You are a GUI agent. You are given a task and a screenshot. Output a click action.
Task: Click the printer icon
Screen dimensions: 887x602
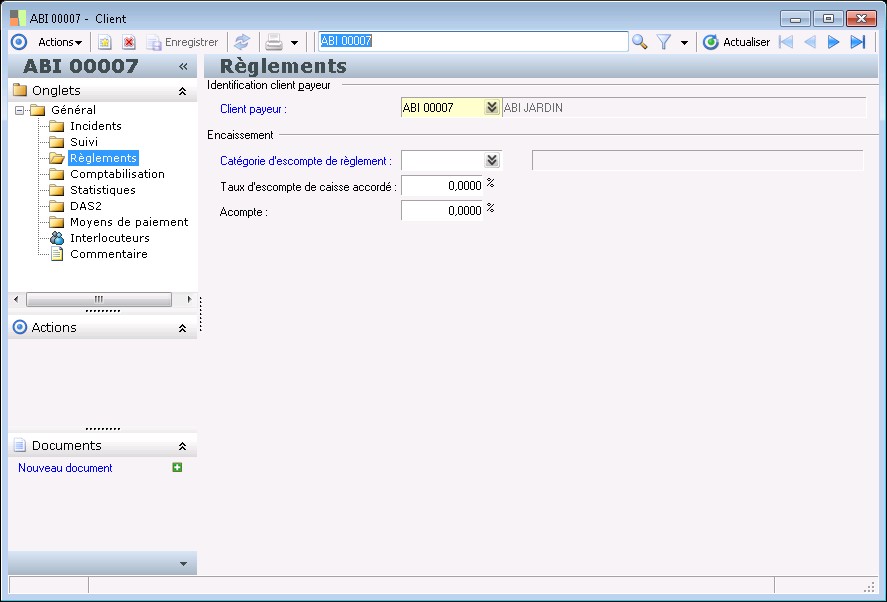tap(274, 42)
